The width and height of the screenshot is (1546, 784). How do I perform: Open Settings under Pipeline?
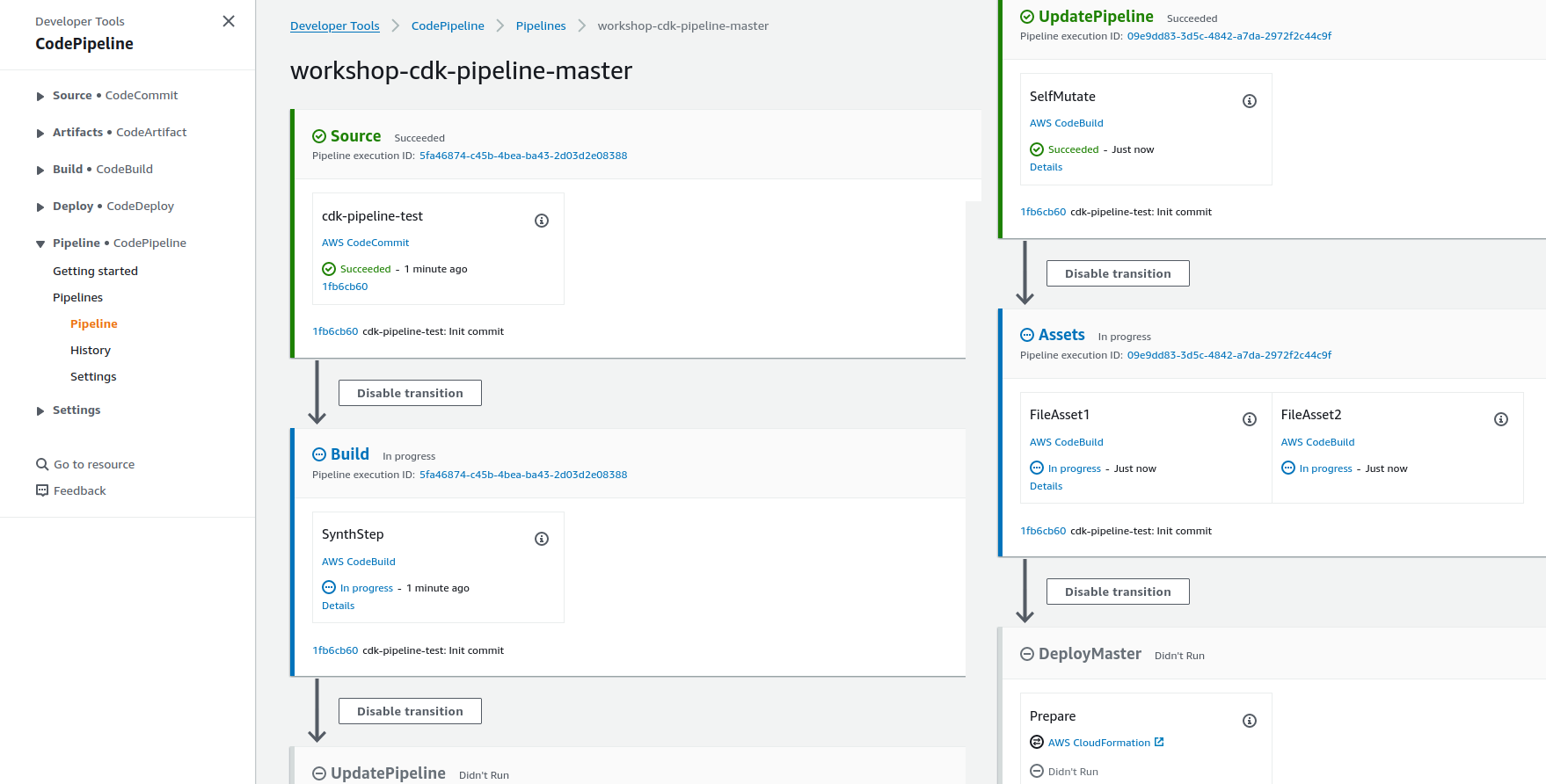coord(93,377)
